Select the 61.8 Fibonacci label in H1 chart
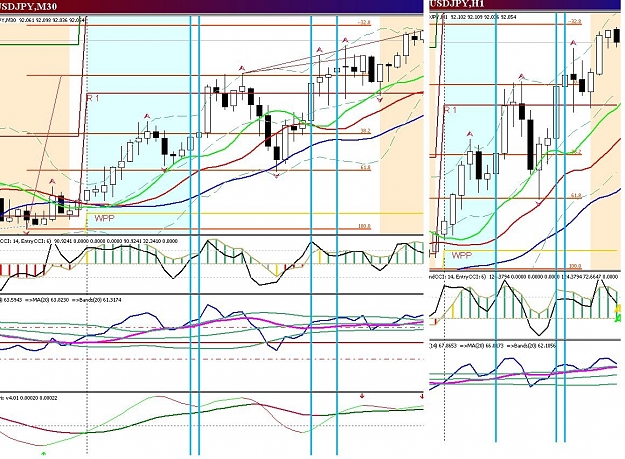The image size is (625, 459). point(576,196)
